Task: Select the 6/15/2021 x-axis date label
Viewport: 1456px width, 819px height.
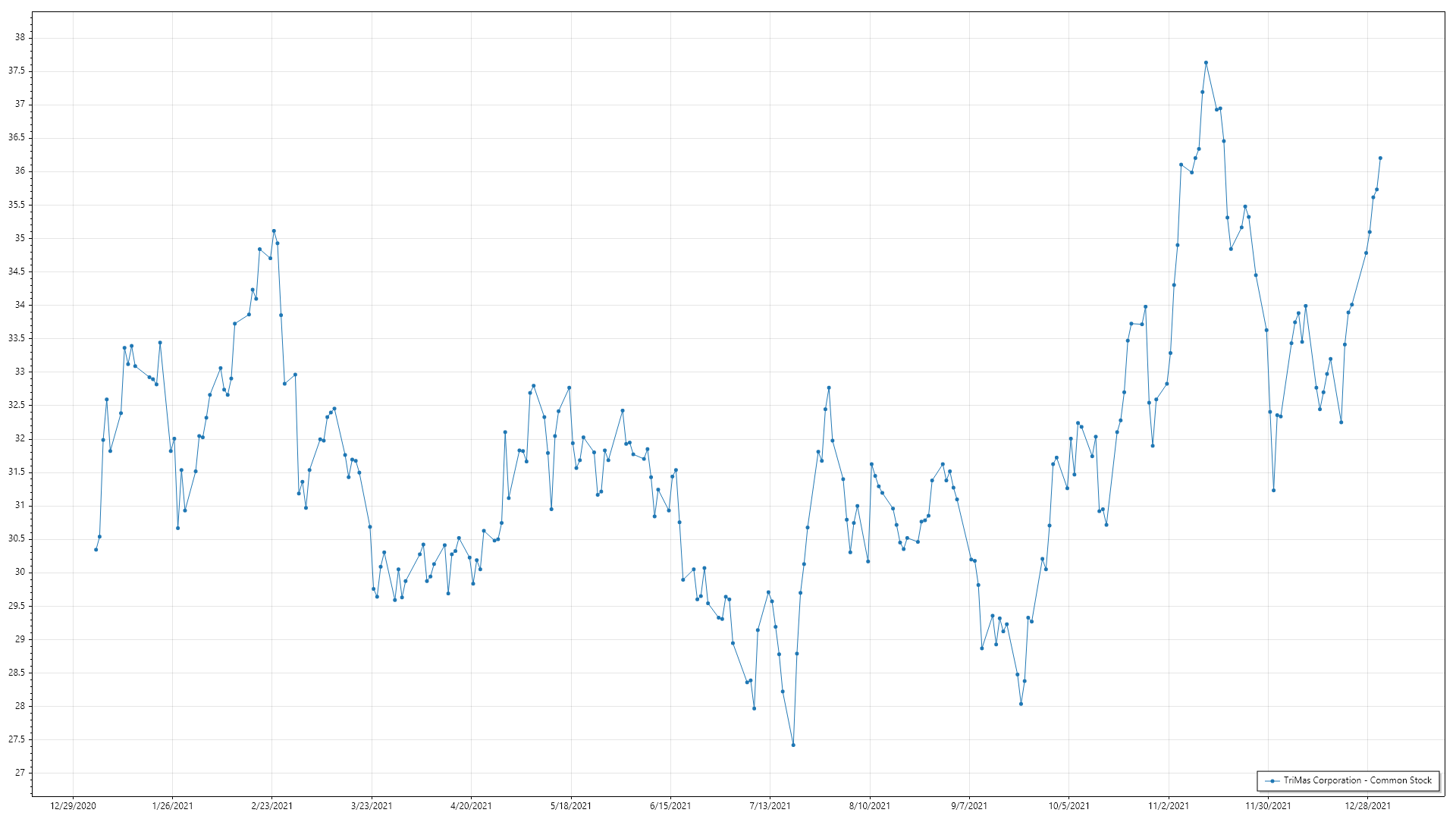Action: click(670, 805)
